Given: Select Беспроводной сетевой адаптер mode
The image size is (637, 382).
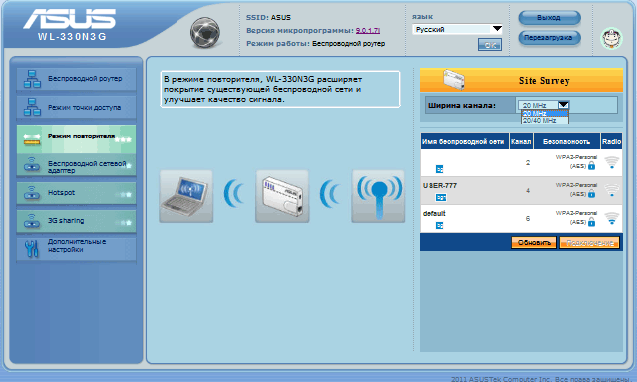Looking at the screenshot, I should (x=76, y=165).
